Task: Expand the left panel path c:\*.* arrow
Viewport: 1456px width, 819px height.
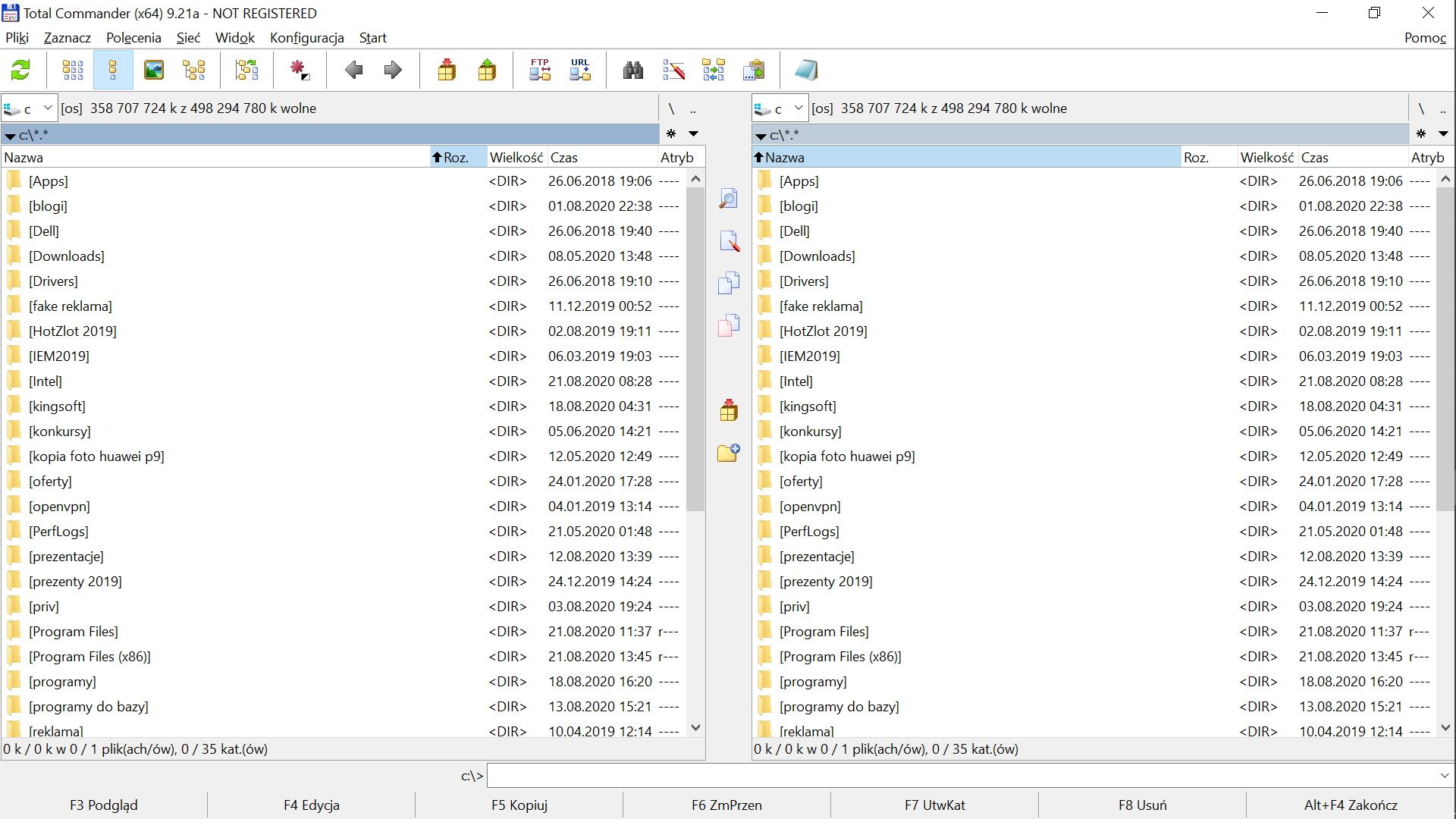Action: [11, 136]
